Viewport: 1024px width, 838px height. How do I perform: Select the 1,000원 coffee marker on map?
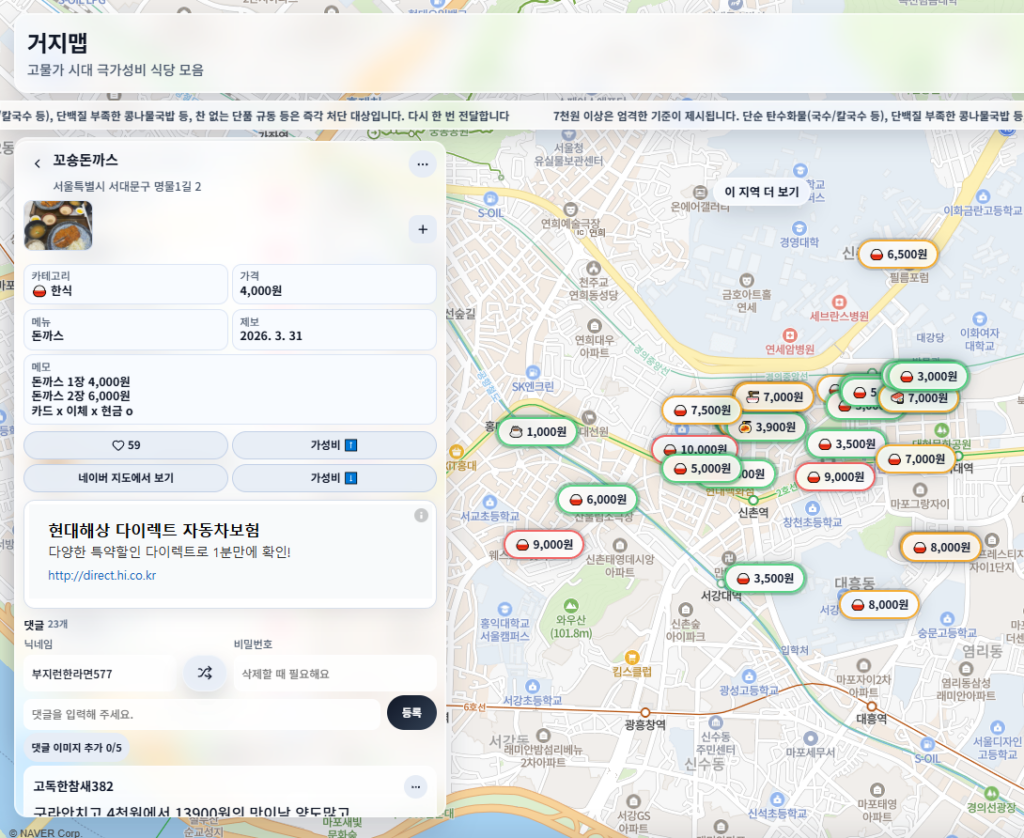(x=537, y=432)
